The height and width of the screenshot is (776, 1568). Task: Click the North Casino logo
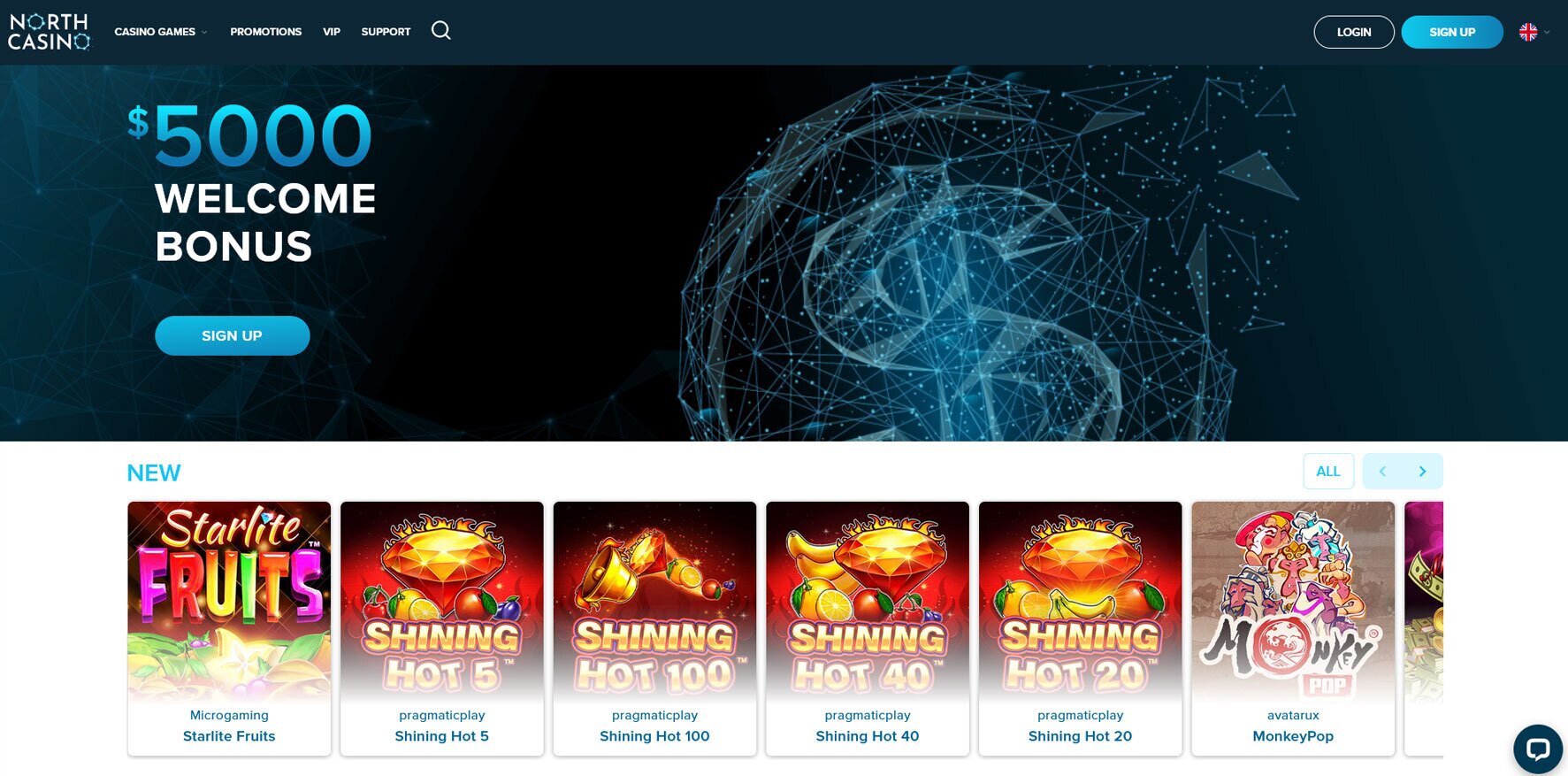[x=50, y=32]
